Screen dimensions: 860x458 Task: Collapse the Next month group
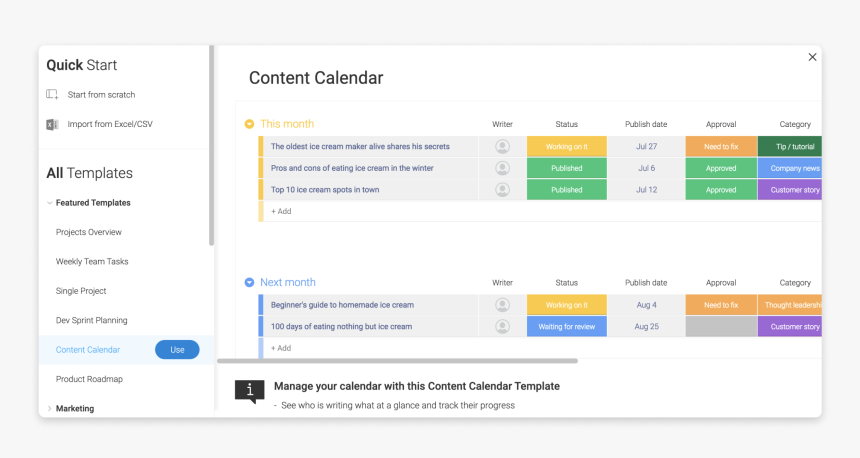tap(250, 282)
